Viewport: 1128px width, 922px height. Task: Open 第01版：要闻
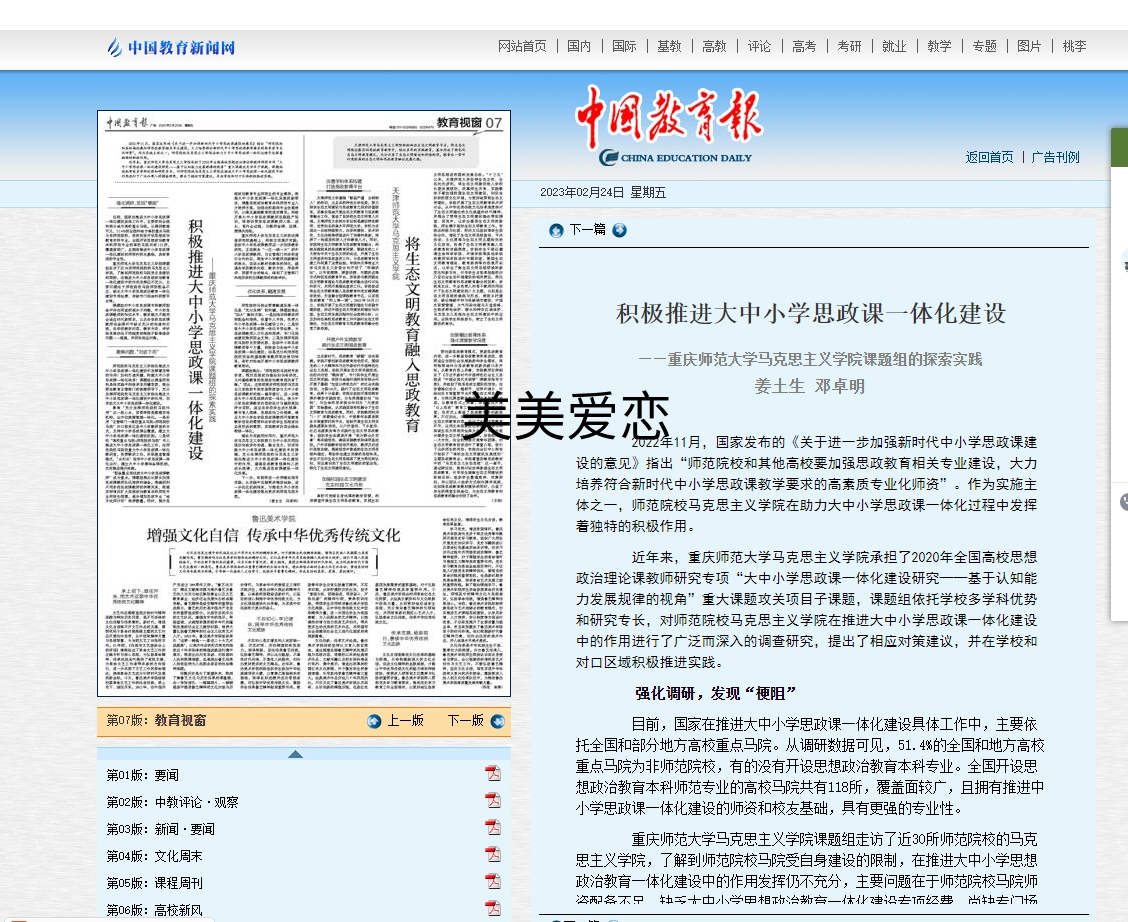tap(142, 775)
